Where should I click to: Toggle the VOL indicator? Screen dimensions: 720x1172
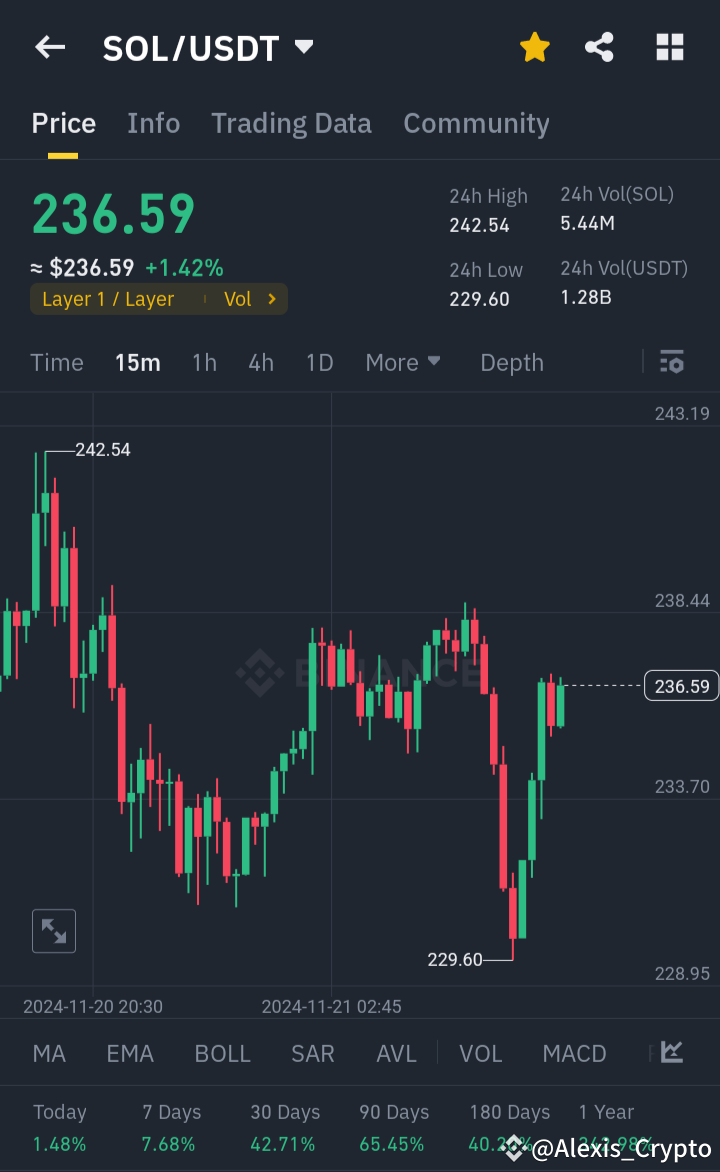pyautogui.click(x=481, y=1053)
